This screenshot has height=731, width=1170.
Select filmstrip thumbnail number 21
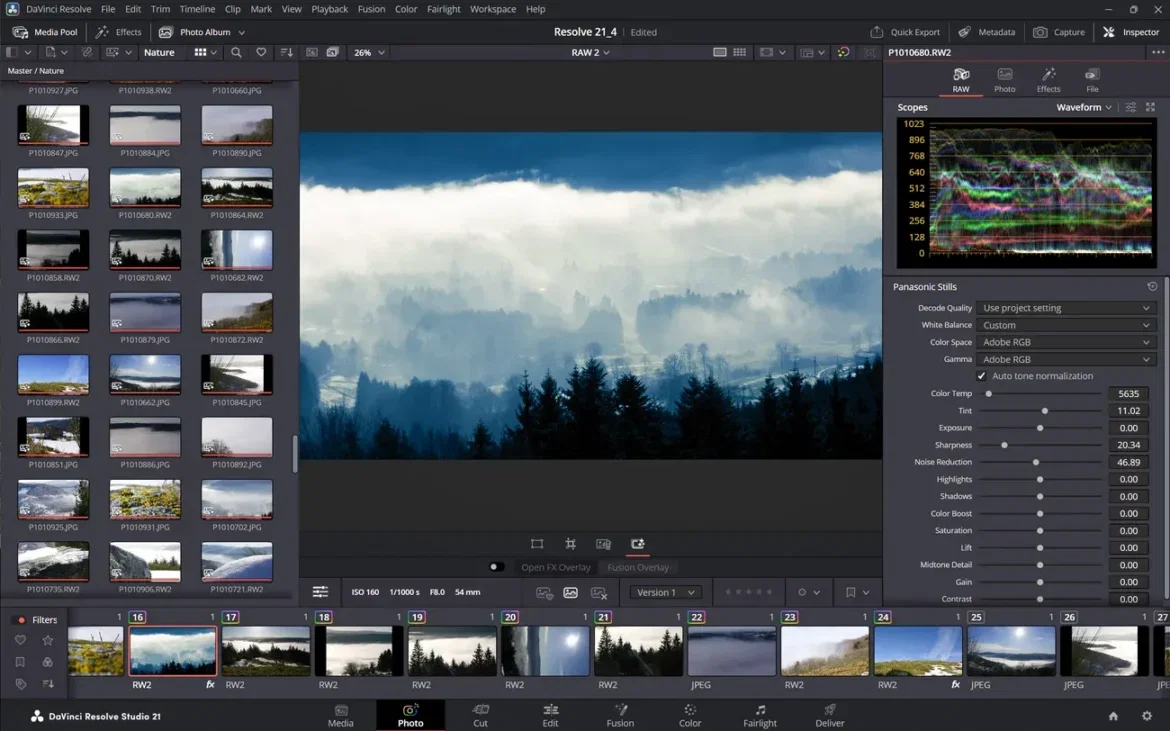[638, 651]
